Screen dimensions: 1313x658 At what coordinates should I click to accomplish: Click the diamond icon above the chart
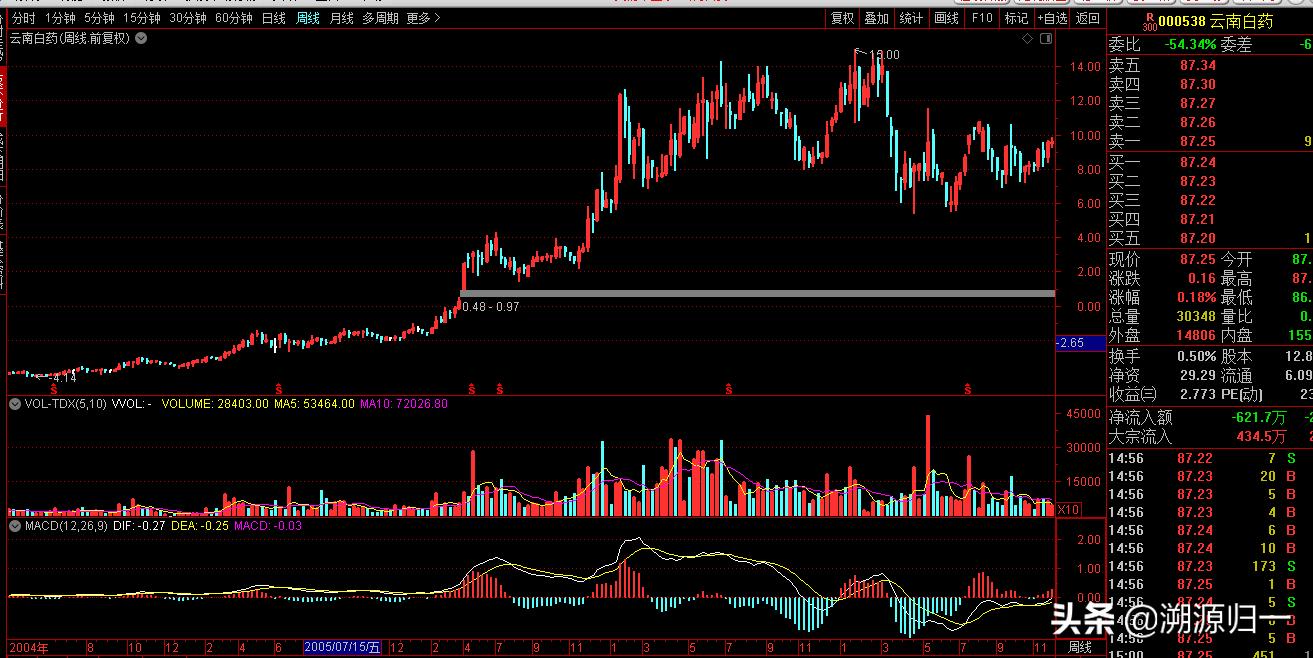click(1027, 38)
